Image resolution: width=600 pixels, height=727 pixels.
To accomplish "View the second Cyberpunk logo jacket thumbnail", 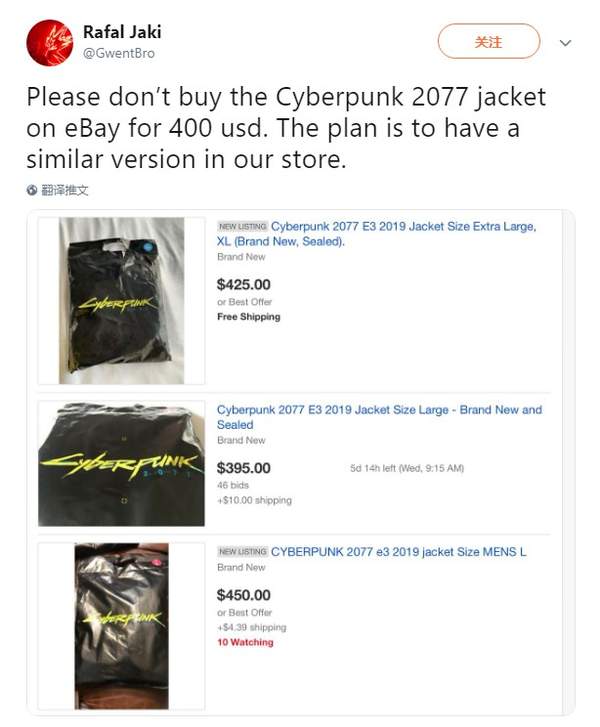I will click(x=121, y=463).
